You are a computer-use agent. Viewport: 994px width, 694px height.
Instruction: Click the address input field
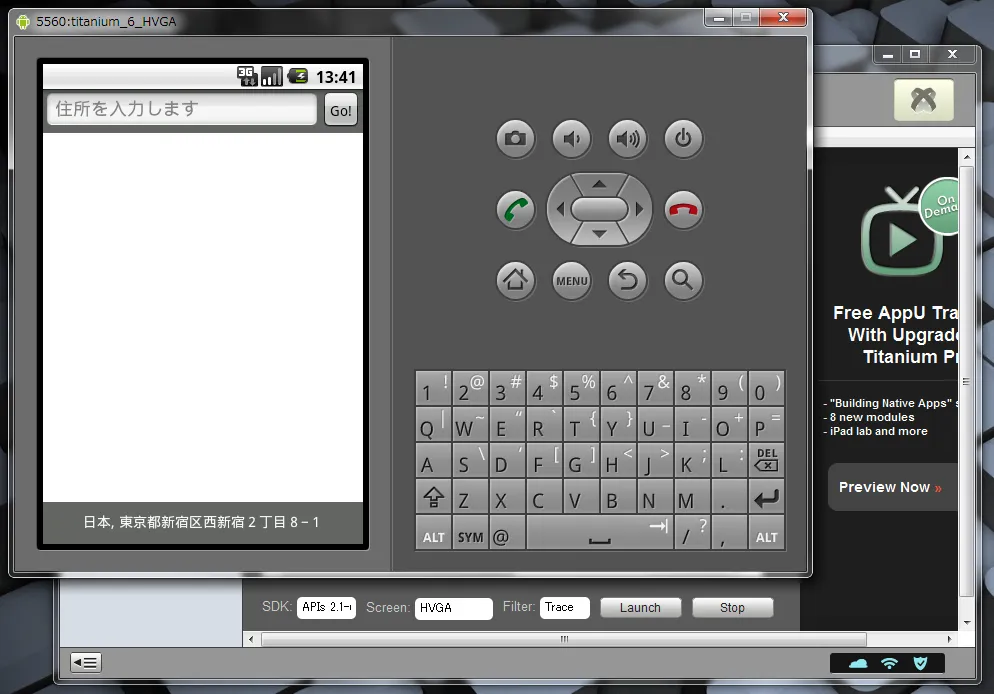182,109
